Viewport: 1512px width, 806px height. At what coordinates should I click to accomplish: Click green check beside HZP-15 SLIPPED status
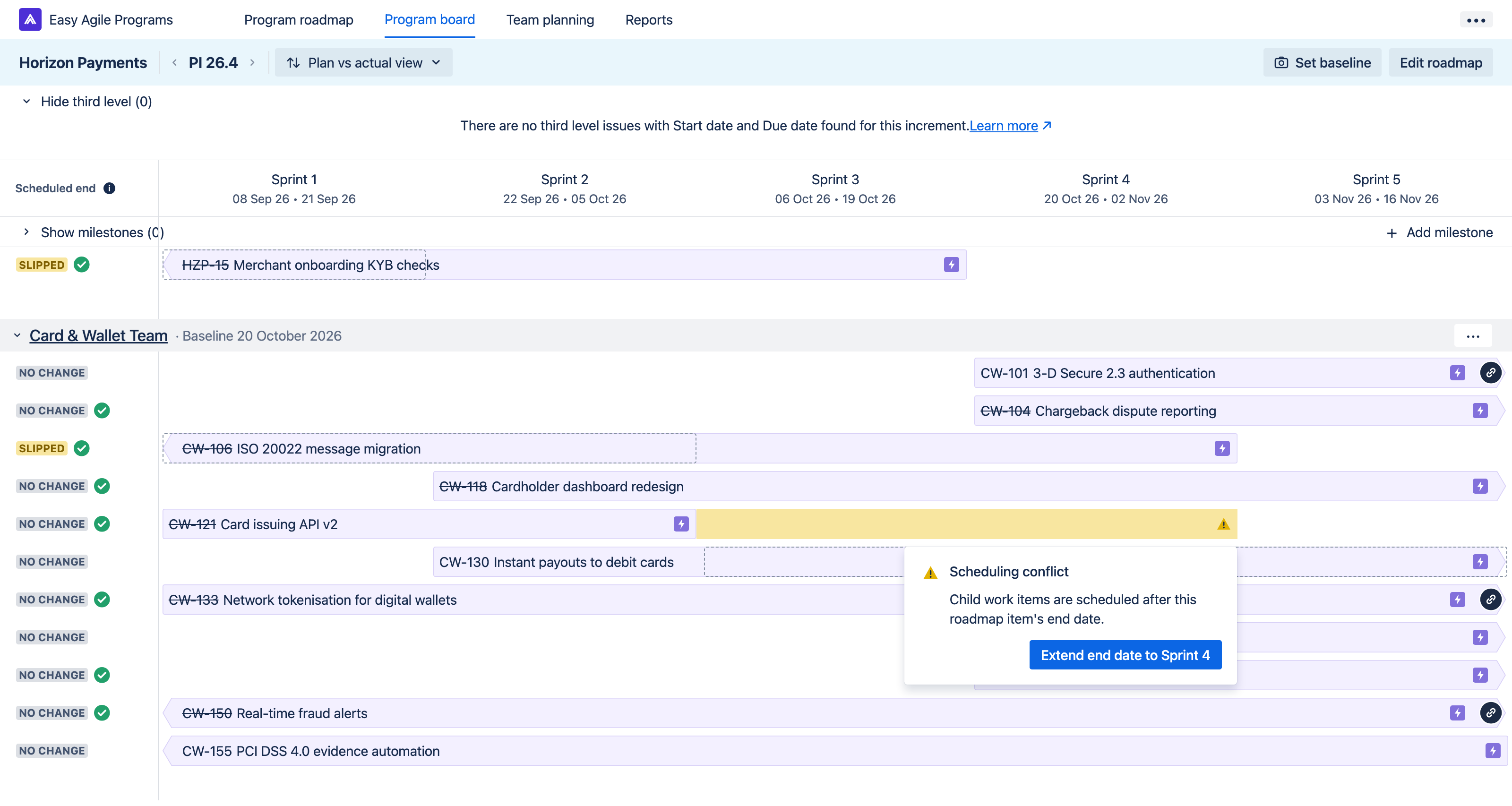pos(82,265)
